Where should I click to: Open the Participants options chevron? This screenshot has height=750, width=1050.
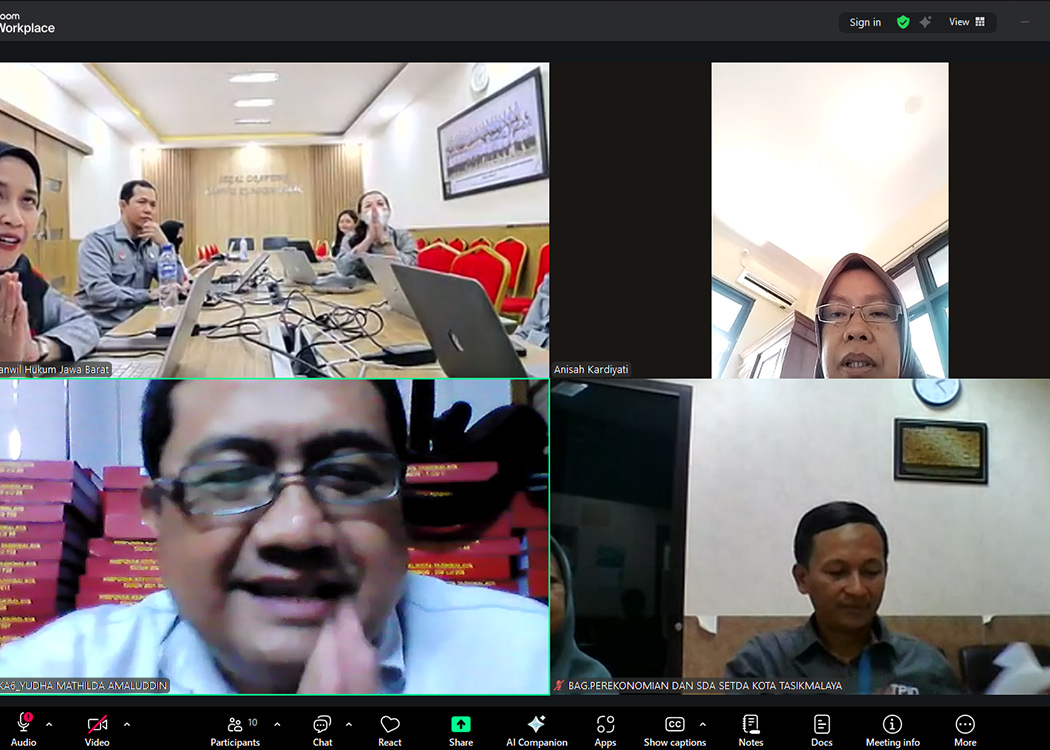point(277,724)
